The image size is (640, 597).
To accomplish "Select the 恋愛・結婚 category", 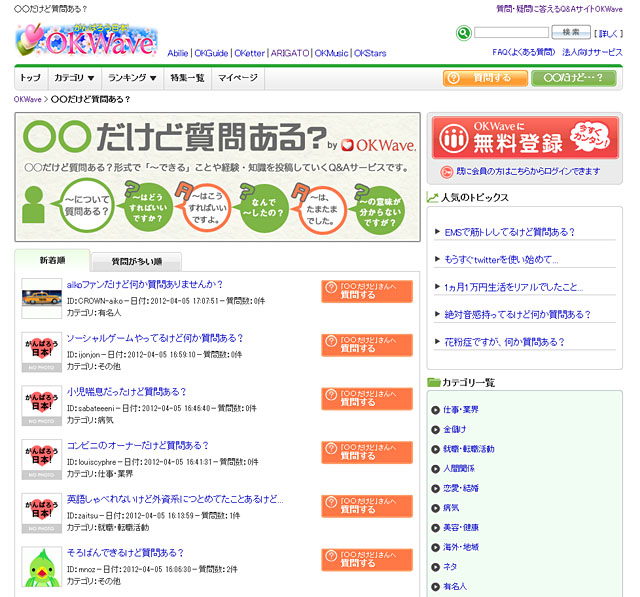I will pyautogui.click(x=461, y=488).
